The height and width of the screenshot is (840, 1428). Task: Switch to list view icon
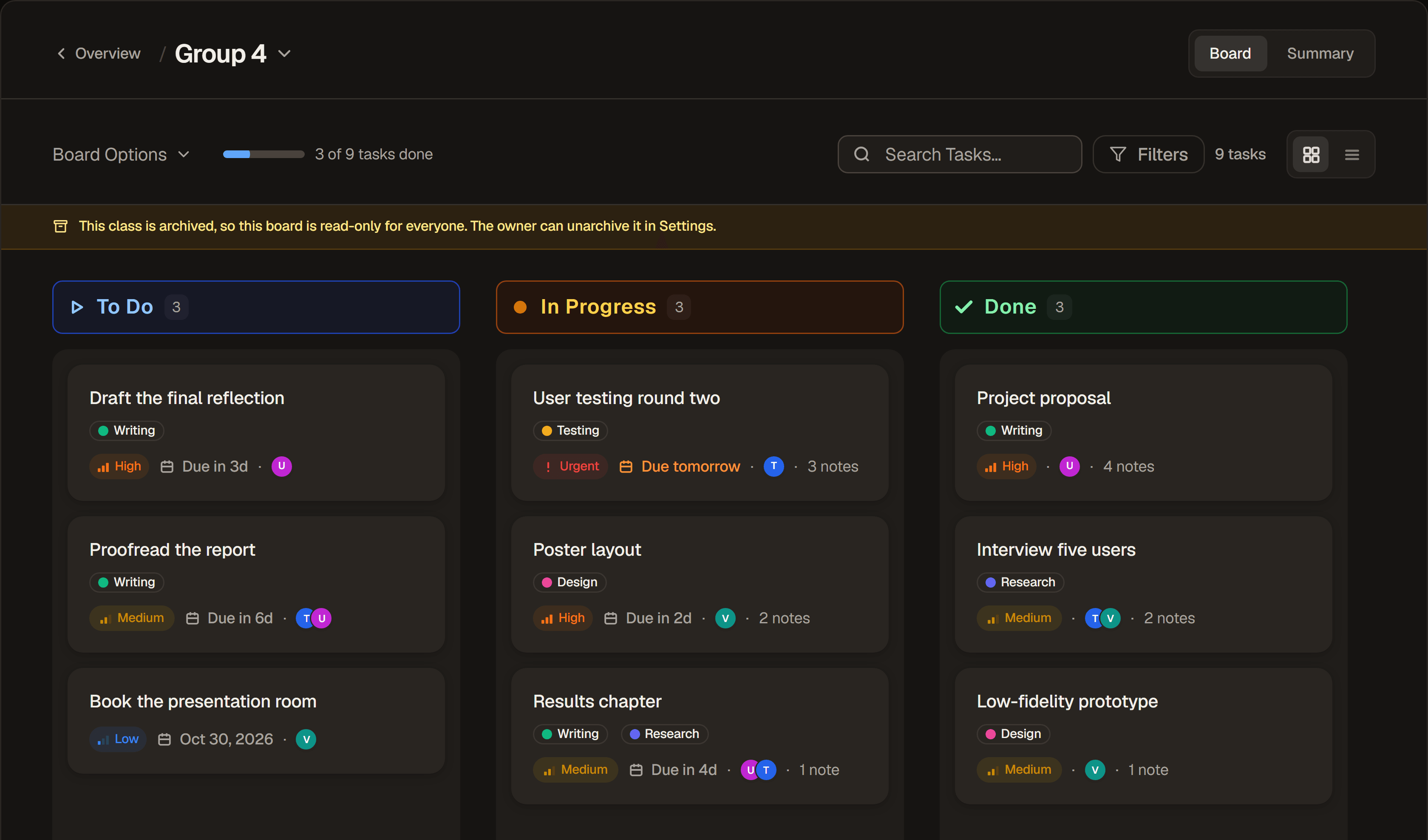pyautogui.click(x=1352, y=155)
